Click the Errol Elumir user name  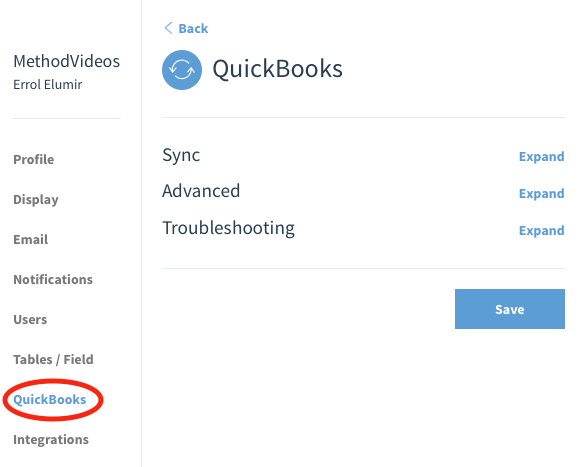point(48,85)
